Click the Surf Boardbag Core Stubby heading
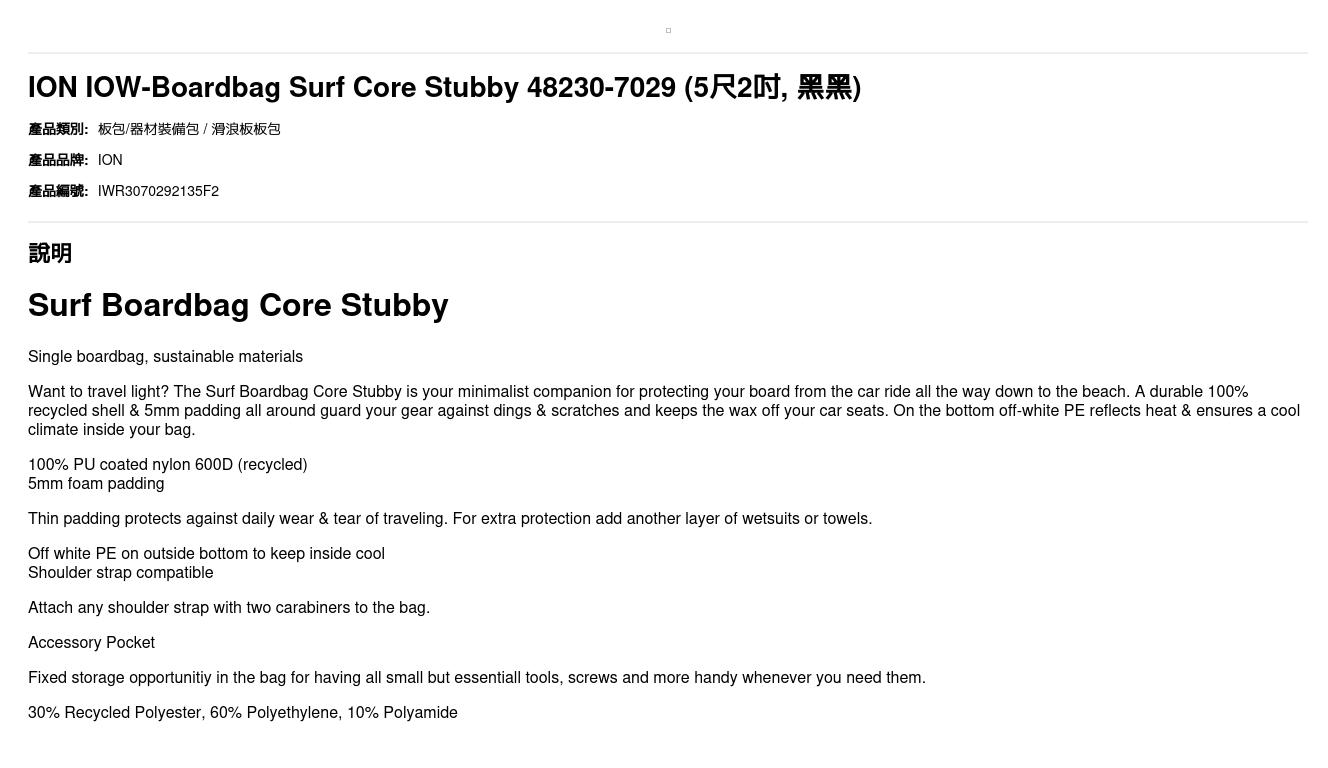 tap(238, 305)
